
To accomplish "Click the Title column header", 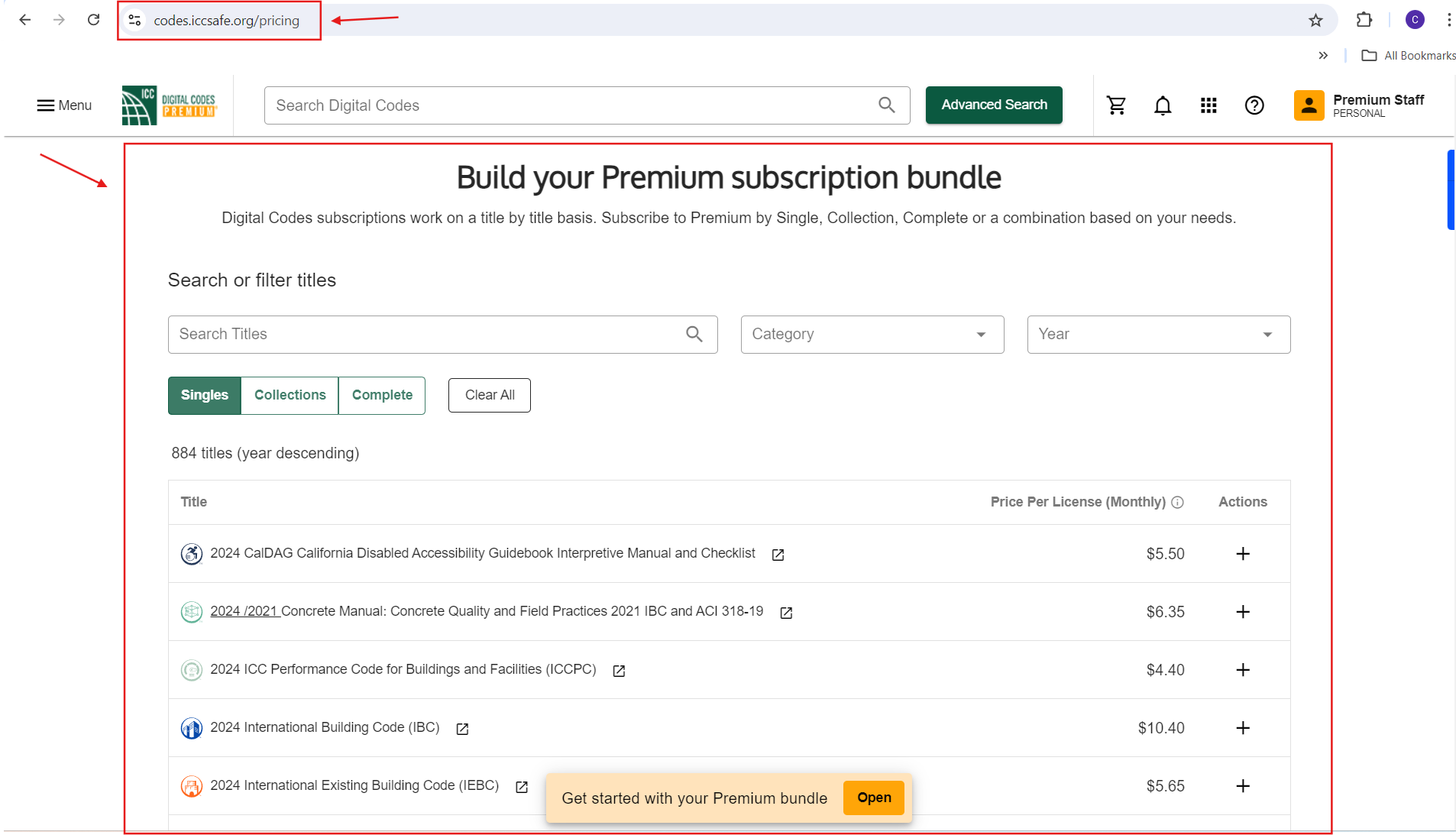I will (194, 502).
